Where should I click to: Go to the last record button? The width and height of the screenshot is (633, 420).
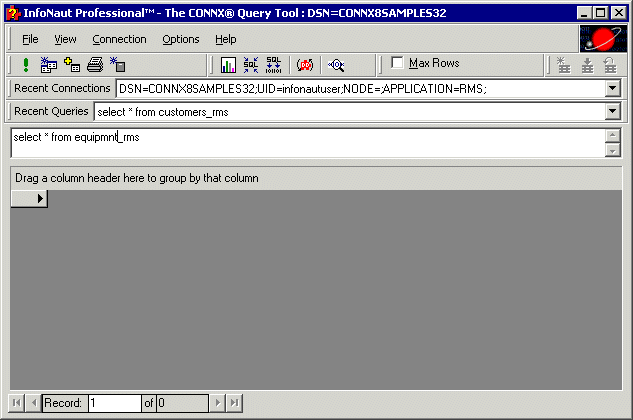click(235, 403)
